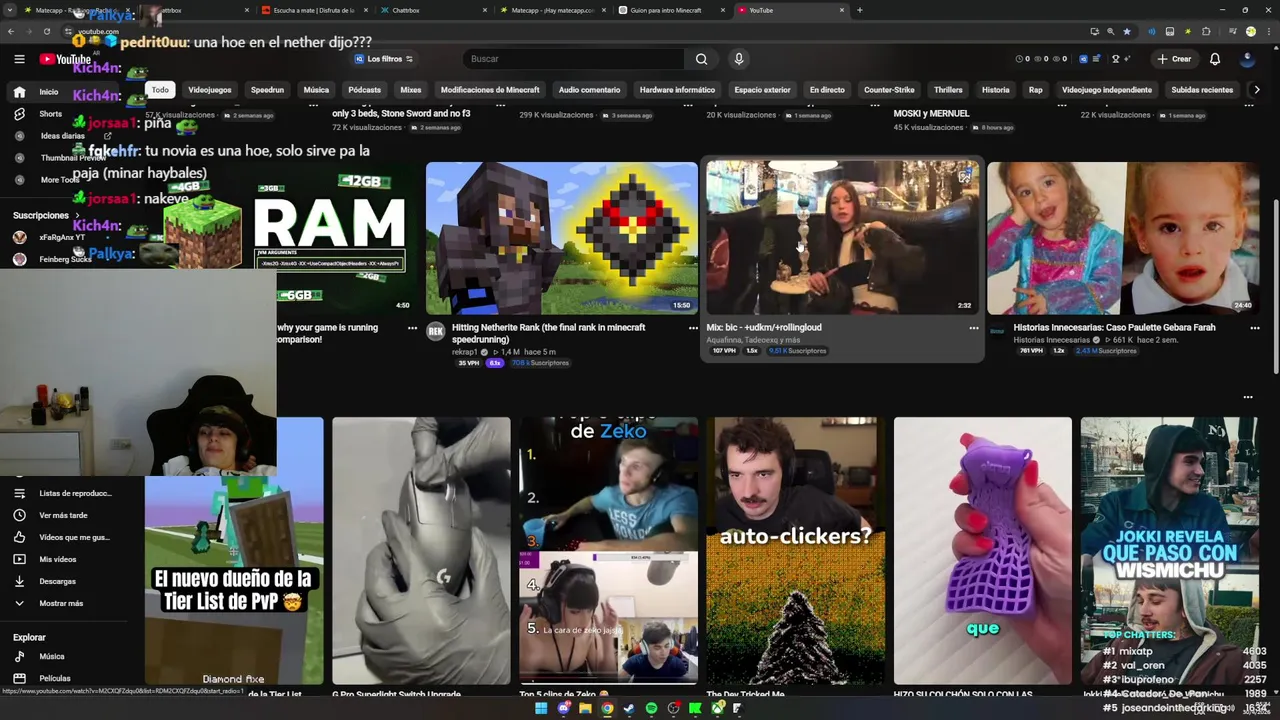Select the Rap chip
The image size is (1280, 720).
[x=1035, y=90]
